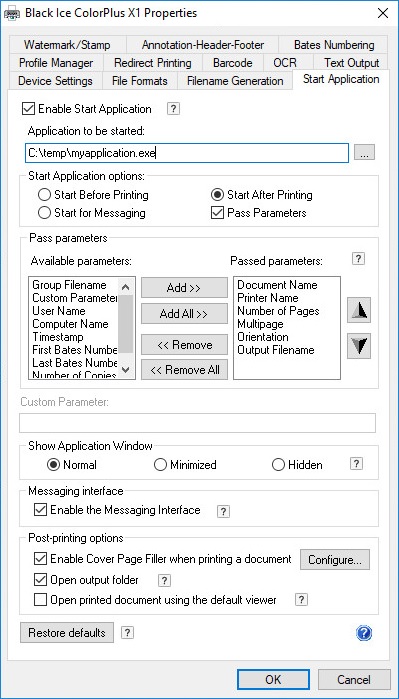399x699 pixels.
Task: Click help icon beside Enable the Messaging Interface
Action: pyautogui.click(x=223, y=511)
